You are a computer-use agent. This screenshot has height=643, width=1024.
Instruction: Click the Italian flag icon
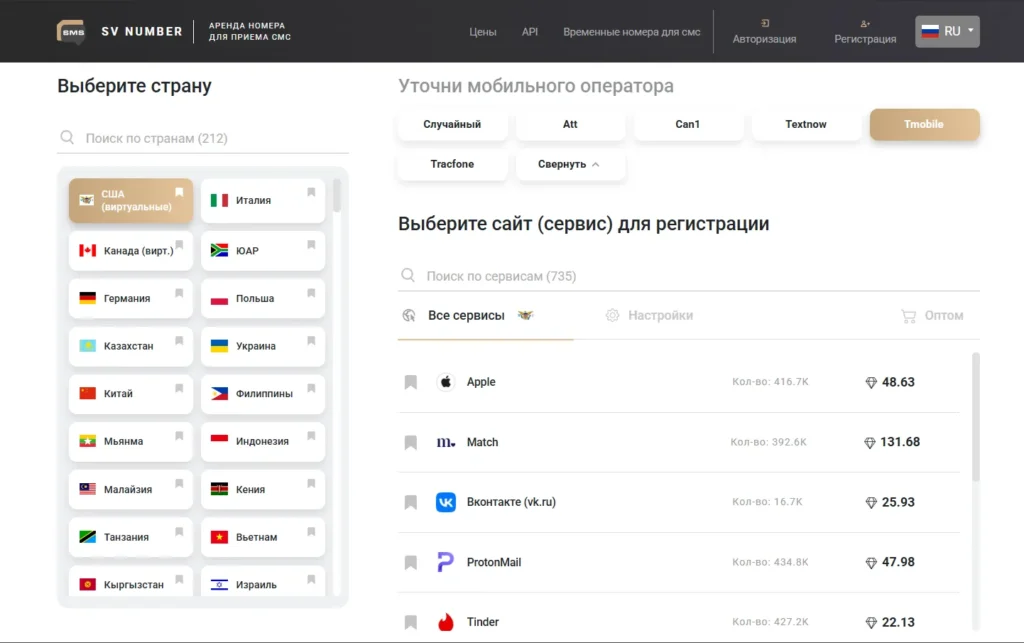[x=219, y=200]
